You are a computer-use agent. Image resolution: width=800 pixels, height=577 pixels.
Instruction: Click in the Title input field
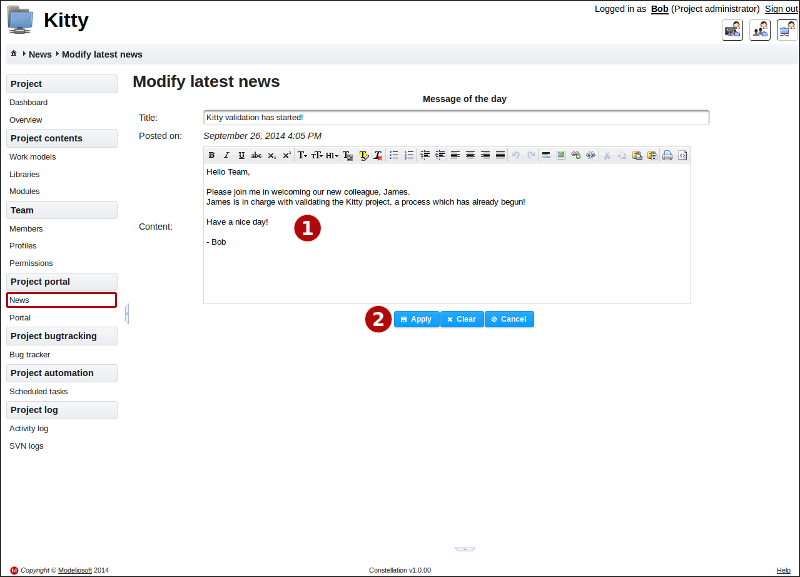click(456, 117)
